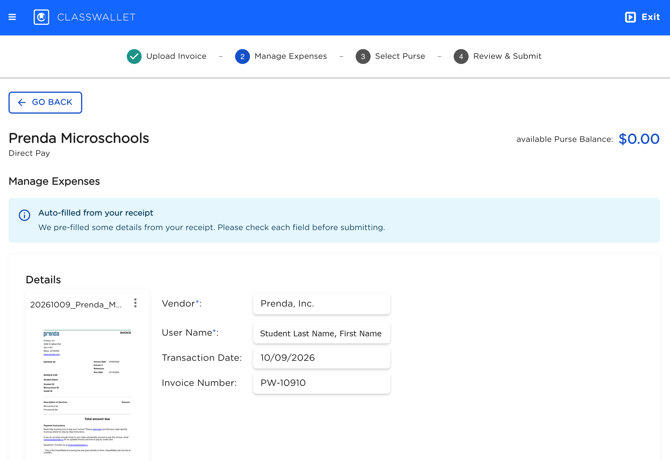This screenshot has height=461, width=670.
Task: Exit the invoice workflow
Action: (642, 17)
